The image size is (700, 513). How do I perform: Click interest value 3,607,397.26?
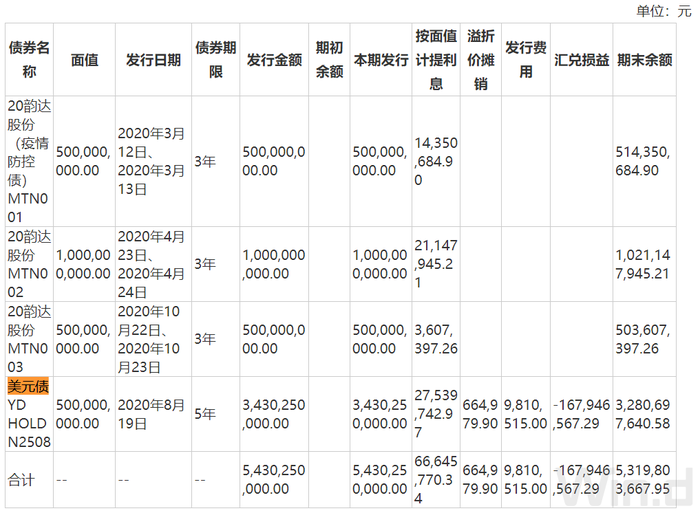436,339
